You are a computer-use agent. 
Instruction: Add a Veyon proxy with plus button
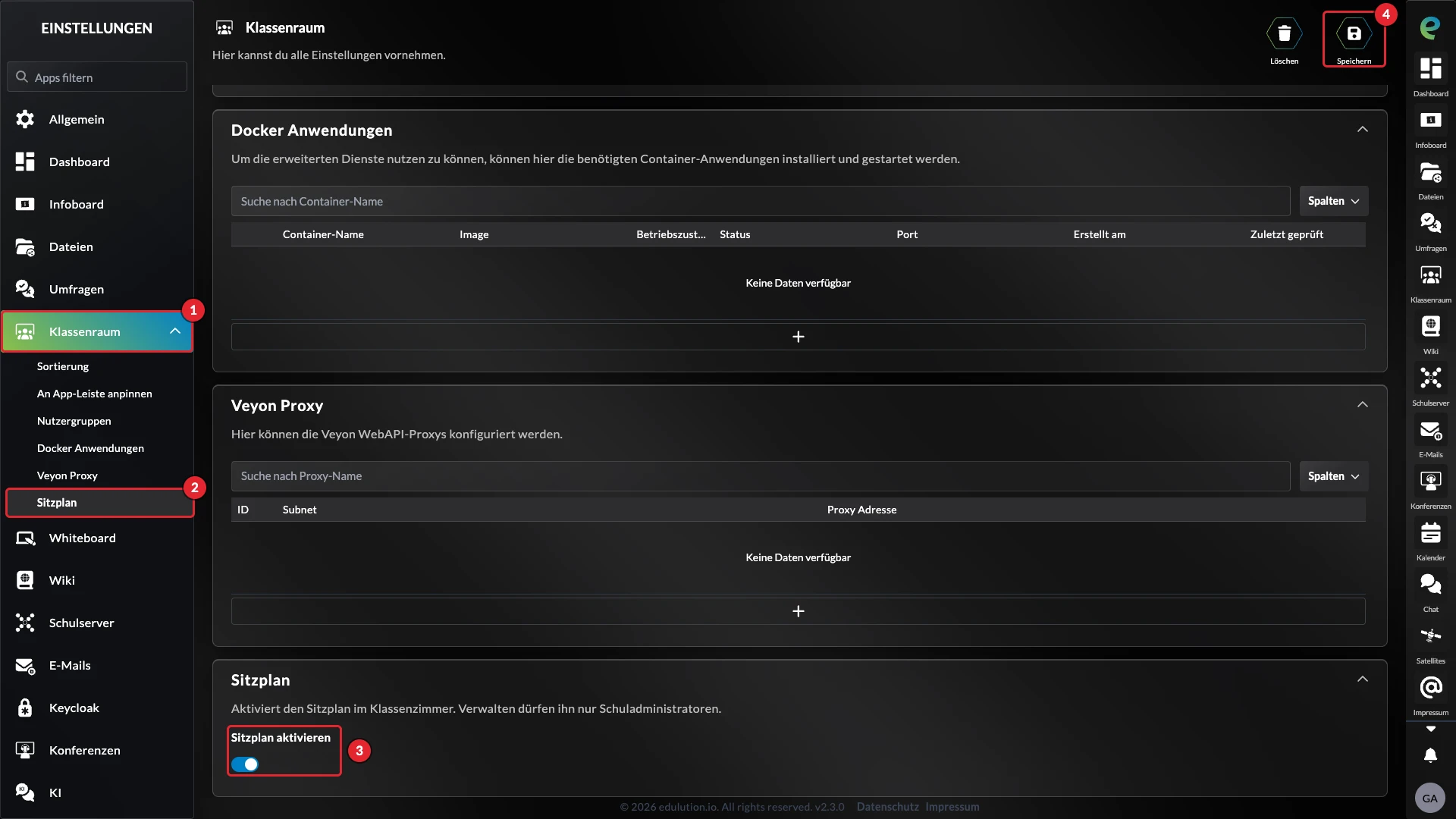click(x=798, y=611)
